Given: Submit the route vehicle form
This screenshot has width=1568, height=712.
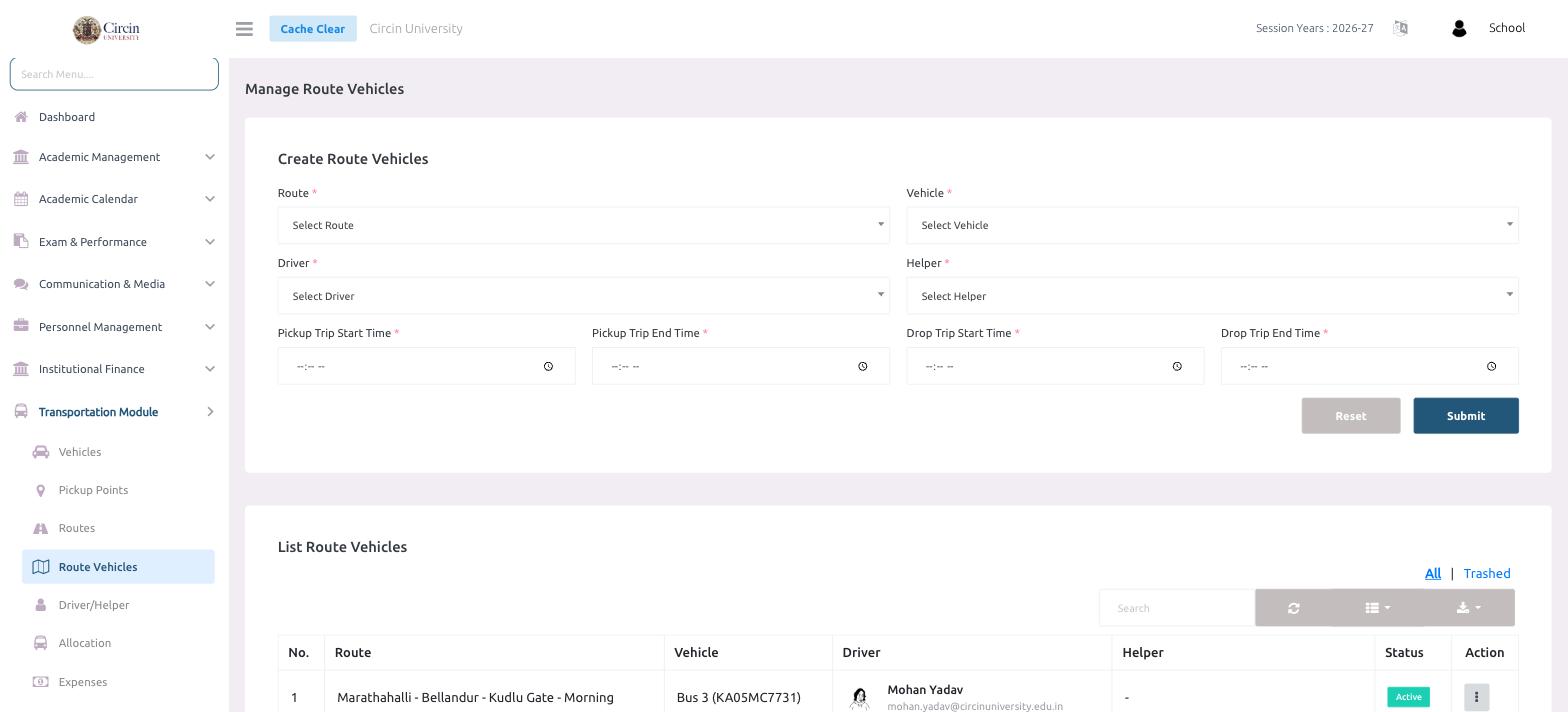Looking at the screenshot, I should click(1466, 416).
